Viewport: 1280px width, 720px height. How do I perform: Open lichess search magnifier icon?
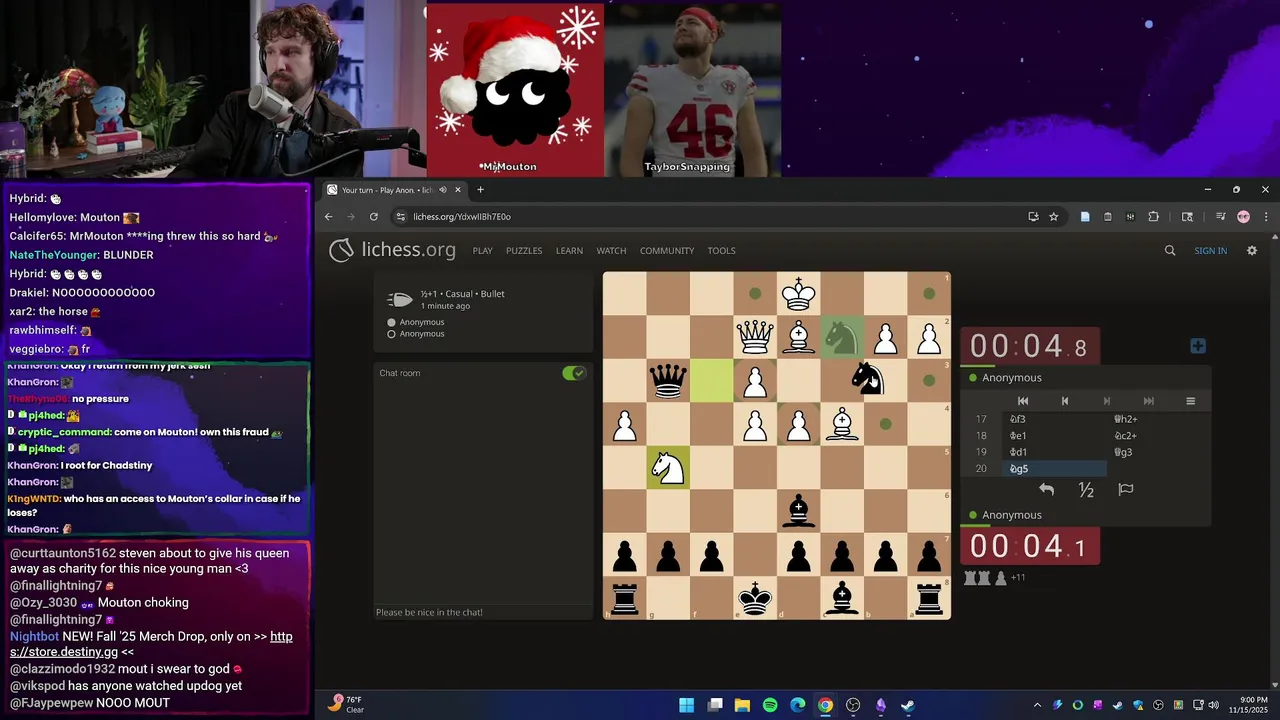[x=1170, y=251]
